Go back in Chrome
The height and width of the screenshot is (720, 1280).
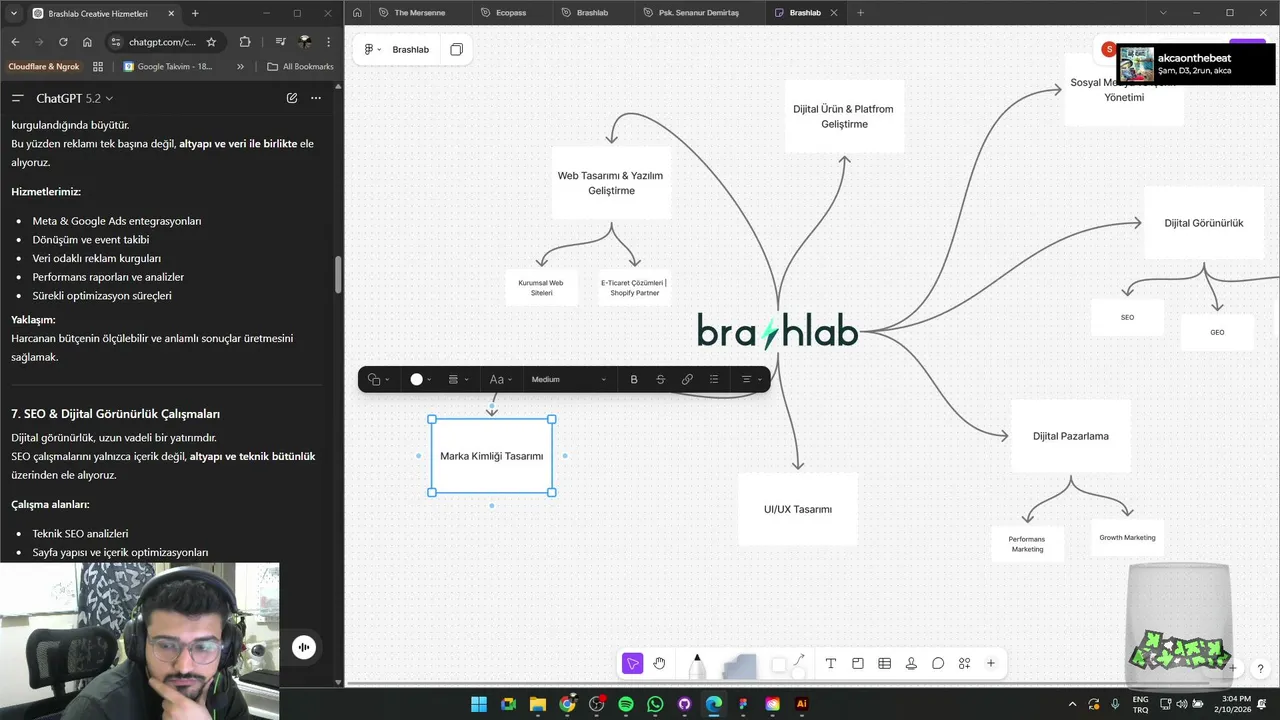coord(15,42)
